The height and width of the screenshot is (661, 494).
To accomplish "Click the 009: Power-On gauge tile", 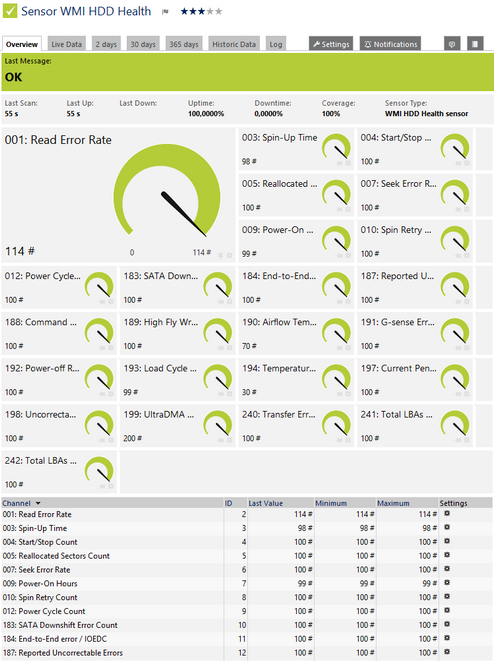I will point(296,241).
